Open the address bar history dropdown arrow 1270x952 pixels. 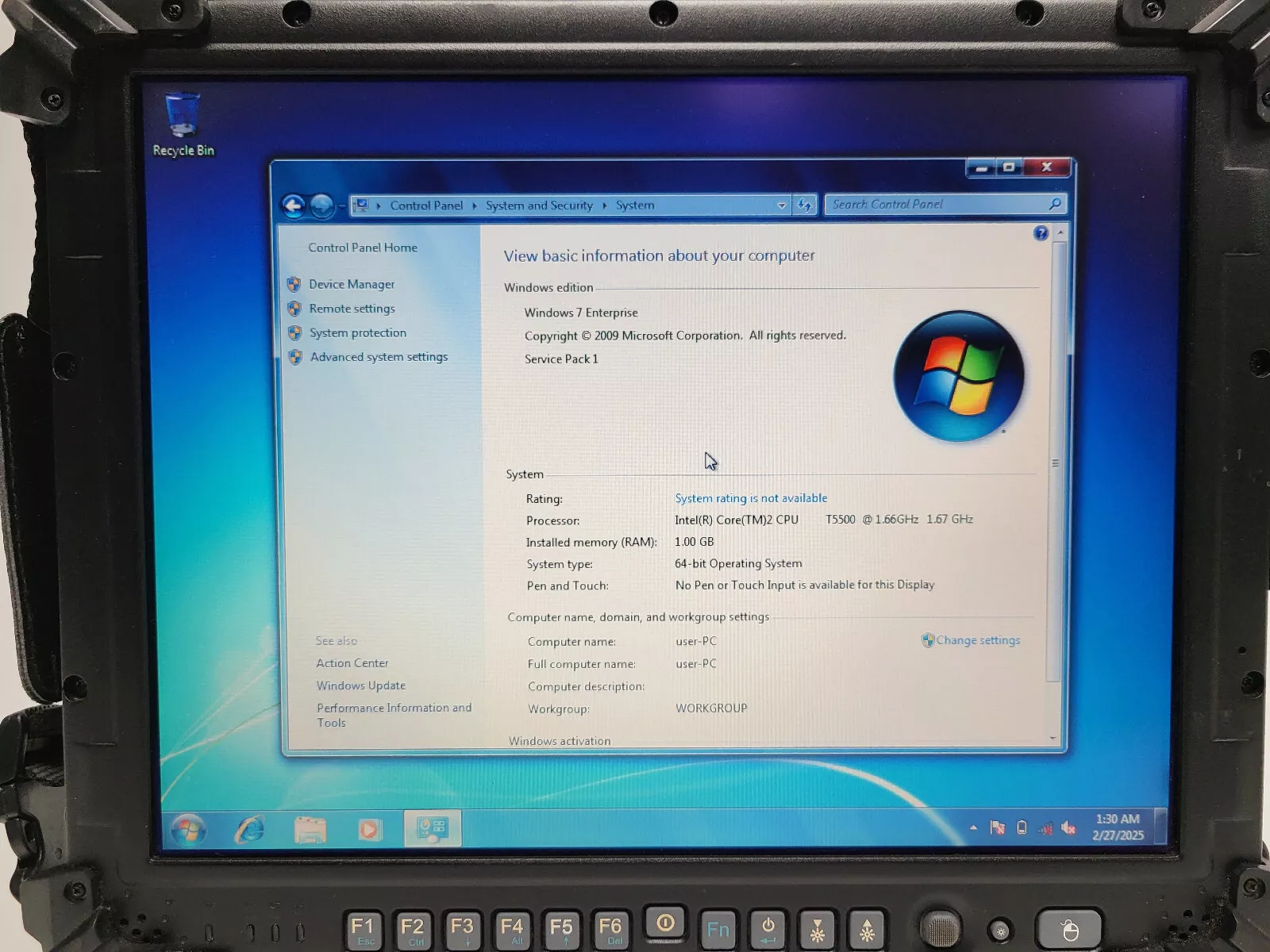[x=782, y=205]
